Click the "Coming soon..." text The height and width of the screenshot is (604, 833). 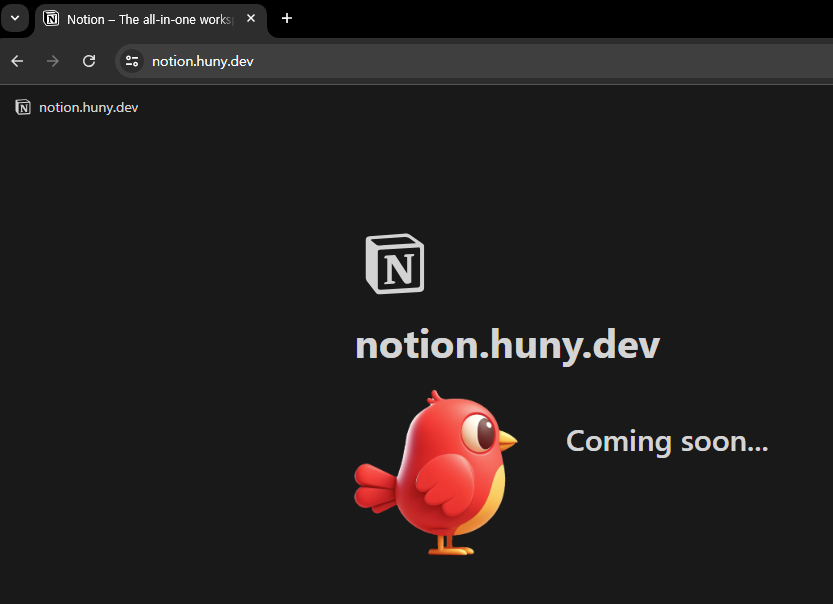667,442
